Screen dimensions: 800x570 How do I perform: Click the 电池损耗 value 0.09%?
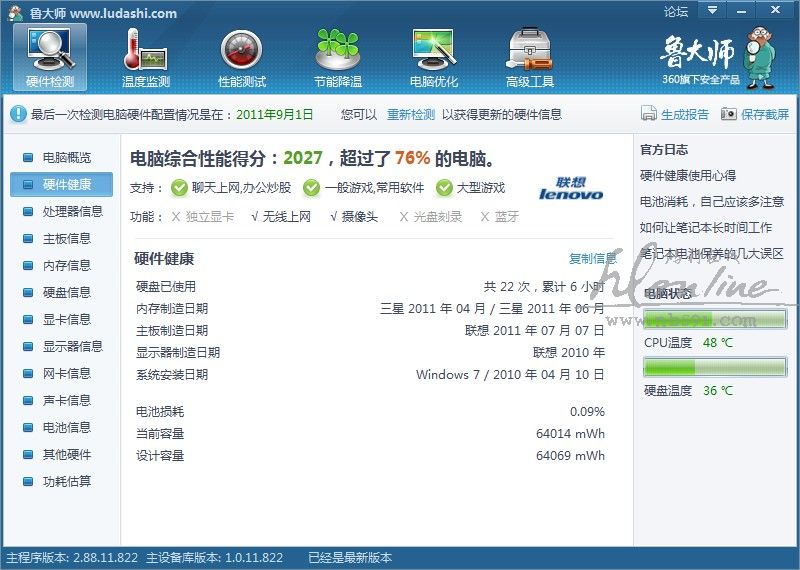pyautogui.click(x=587, y=411)
